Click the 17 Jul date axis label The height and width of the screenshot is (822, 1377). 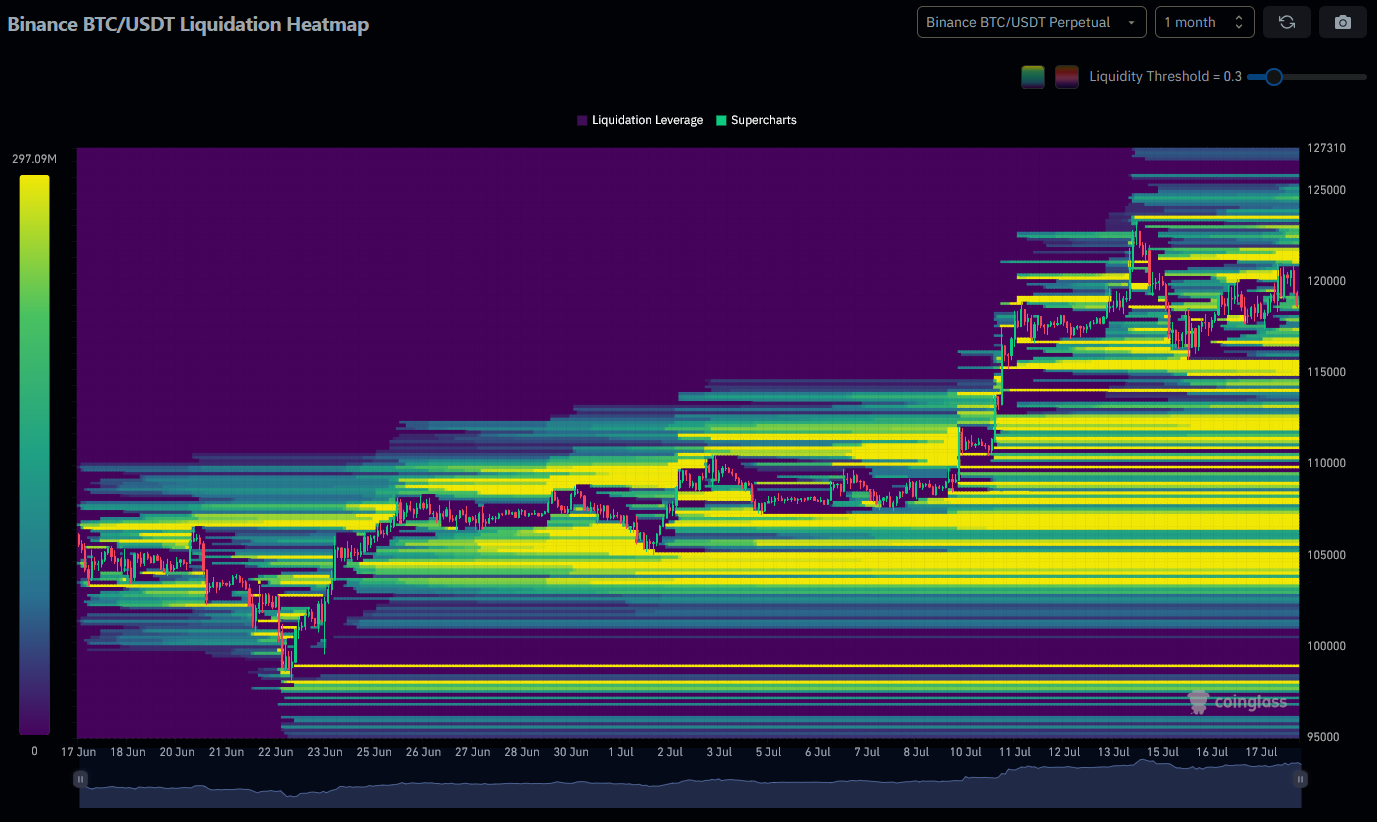coord(1261,752)
